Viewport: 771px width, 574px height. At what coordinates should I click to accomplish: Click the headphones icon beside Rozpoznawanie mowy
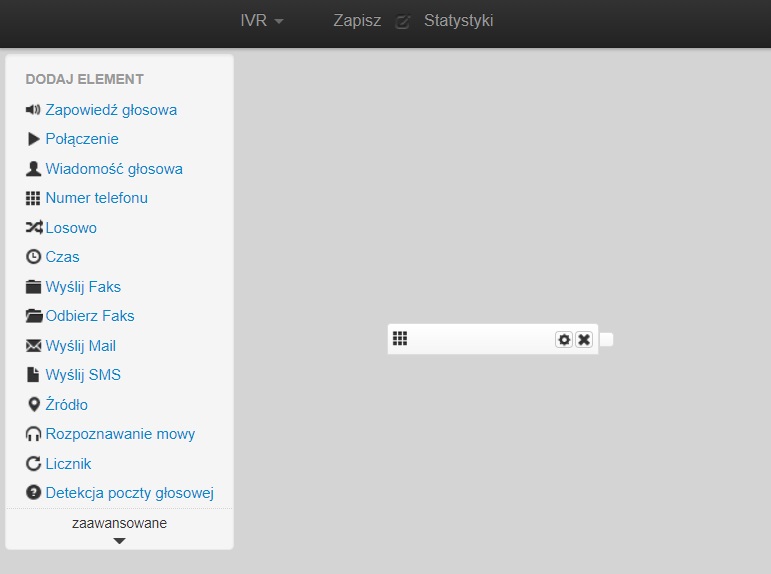click(x=33, y=434)
